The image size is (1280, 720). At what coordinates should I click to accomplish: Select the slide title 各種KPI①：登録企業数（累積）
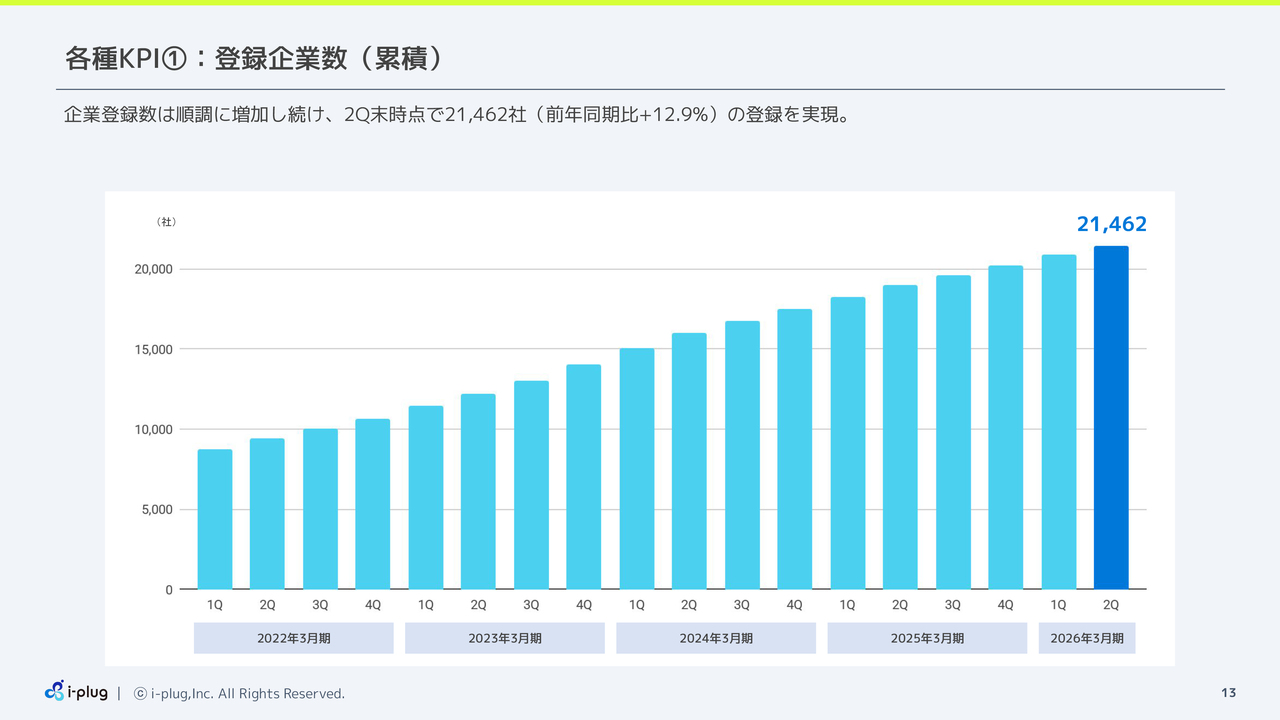coord(254,59)
